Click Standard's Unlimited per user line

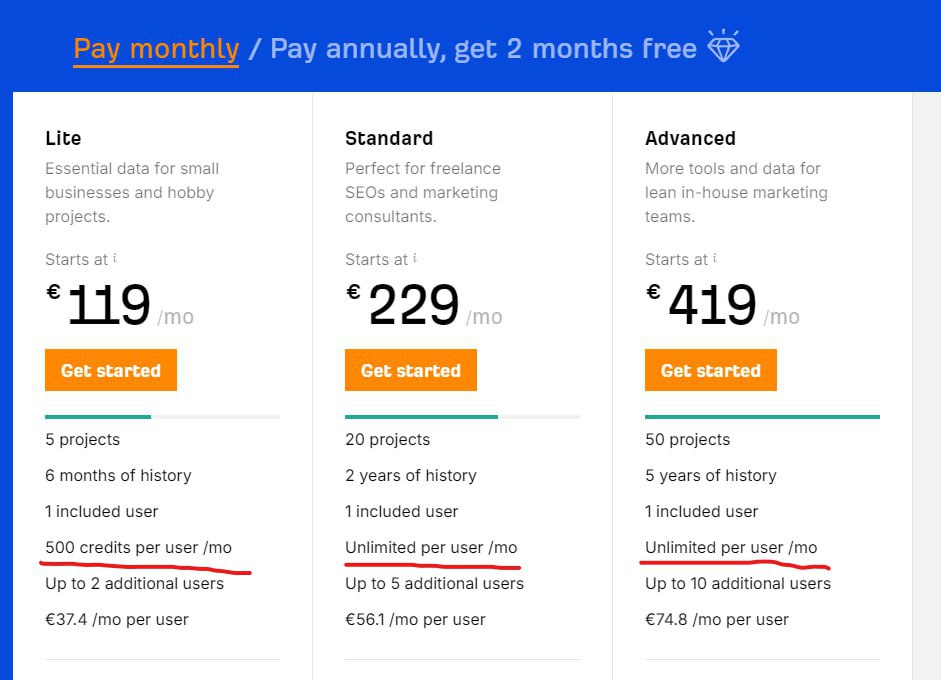coord(431,547)
